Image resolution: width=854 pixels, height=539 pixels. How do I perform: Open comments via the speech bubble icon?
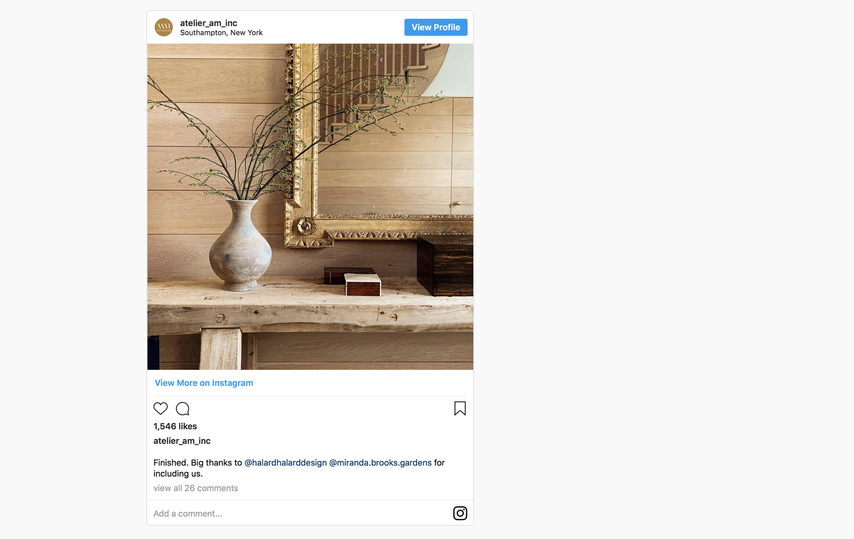[183, 408]
